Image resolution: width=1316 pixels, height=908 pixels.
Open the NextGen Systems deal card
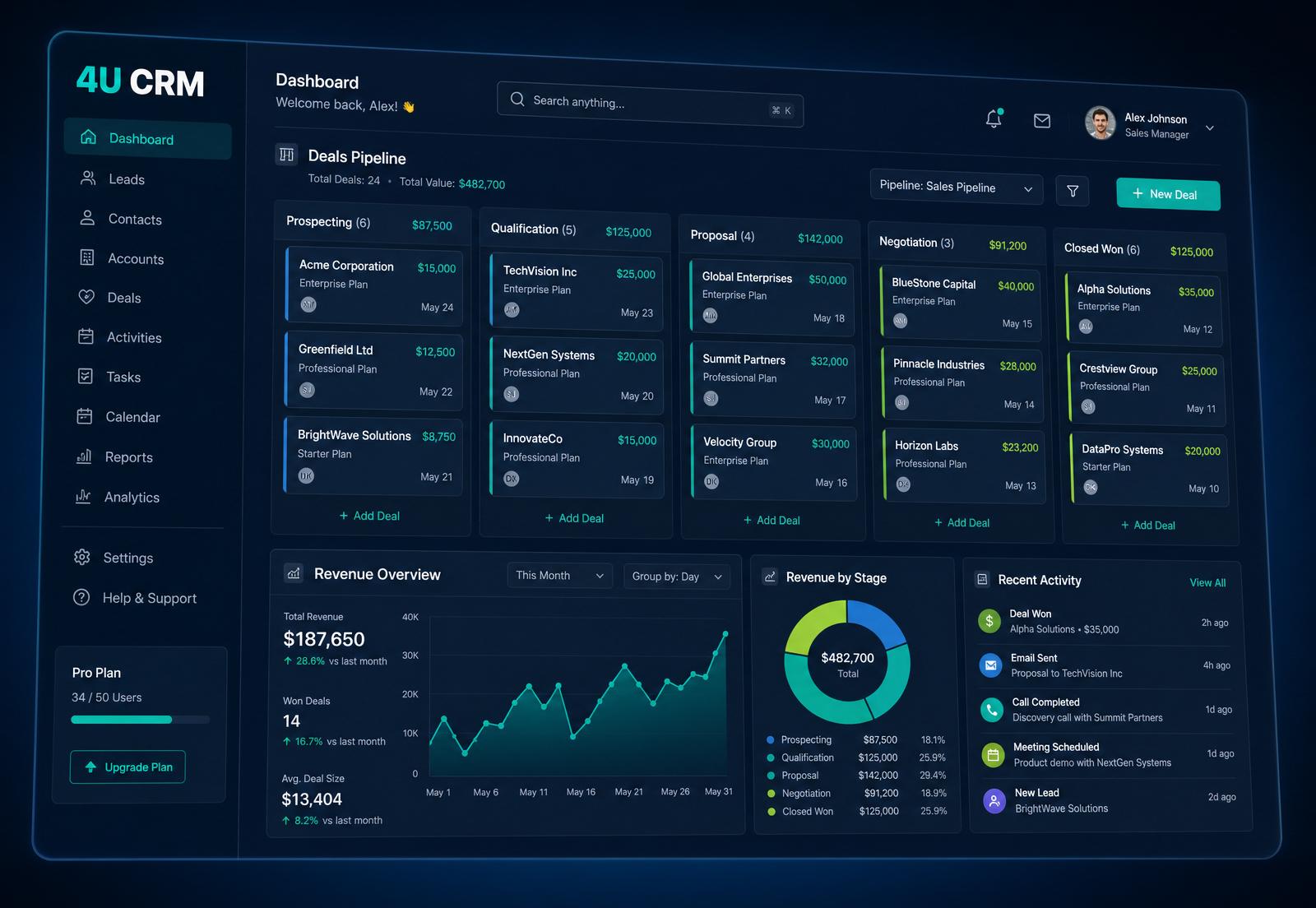(577, 375)
